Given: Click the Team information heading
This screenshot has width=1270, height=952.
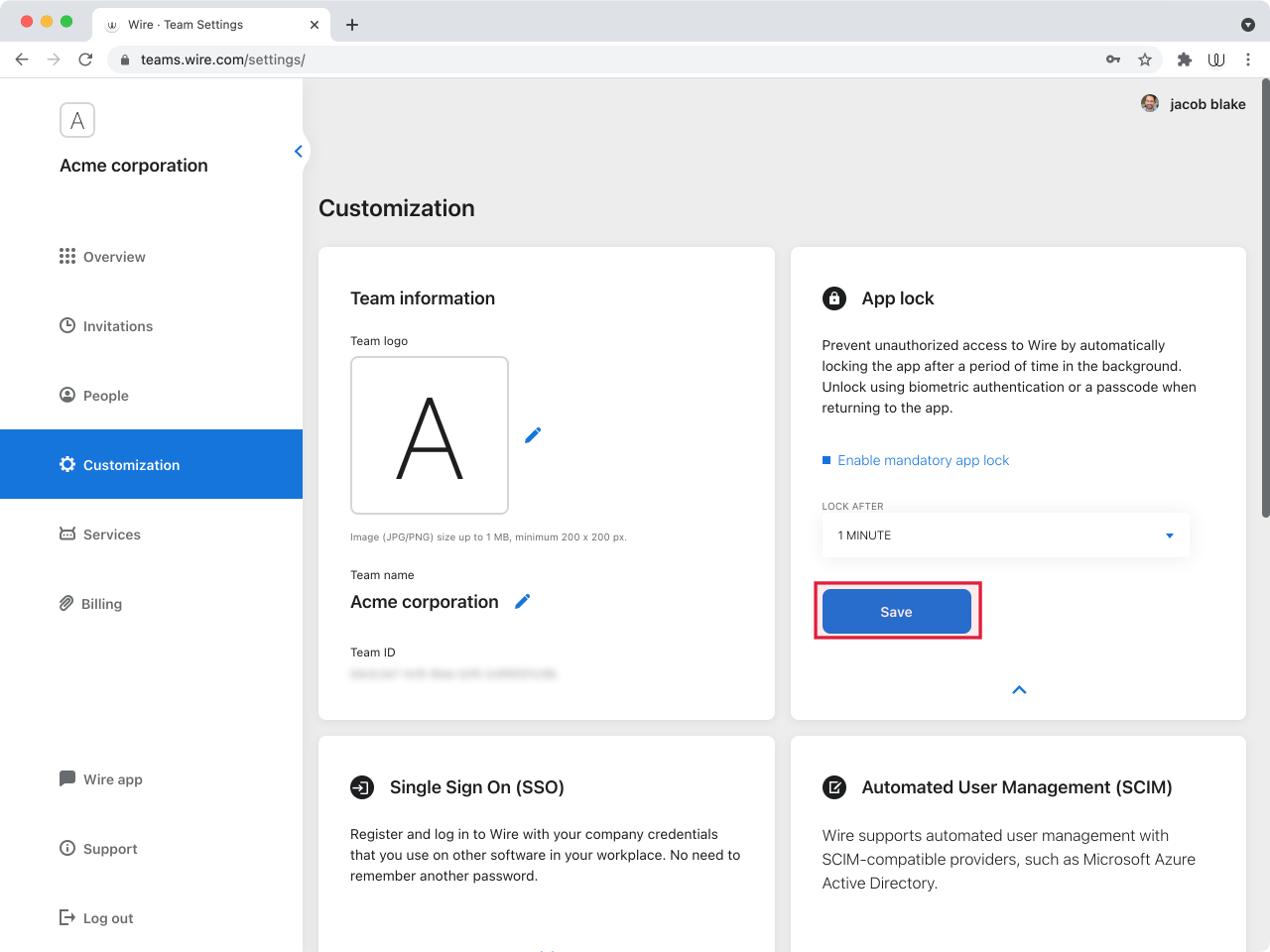Looking at the screenshot, I should click(423, 298).
